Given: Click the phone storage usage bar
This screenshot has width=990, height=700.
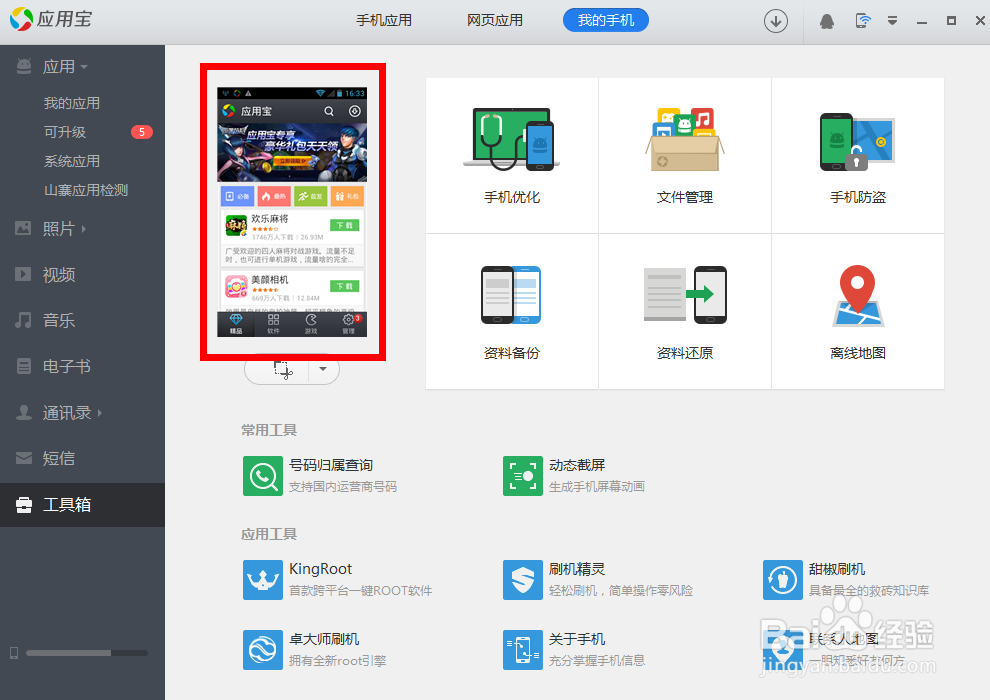Looking at the screenshot, I should (86, 653).
